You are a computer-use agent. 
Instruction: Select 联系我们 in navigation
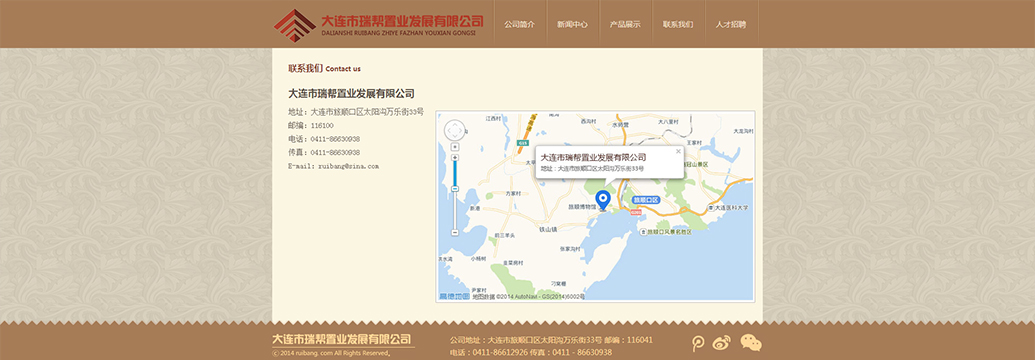pos(678,24)
